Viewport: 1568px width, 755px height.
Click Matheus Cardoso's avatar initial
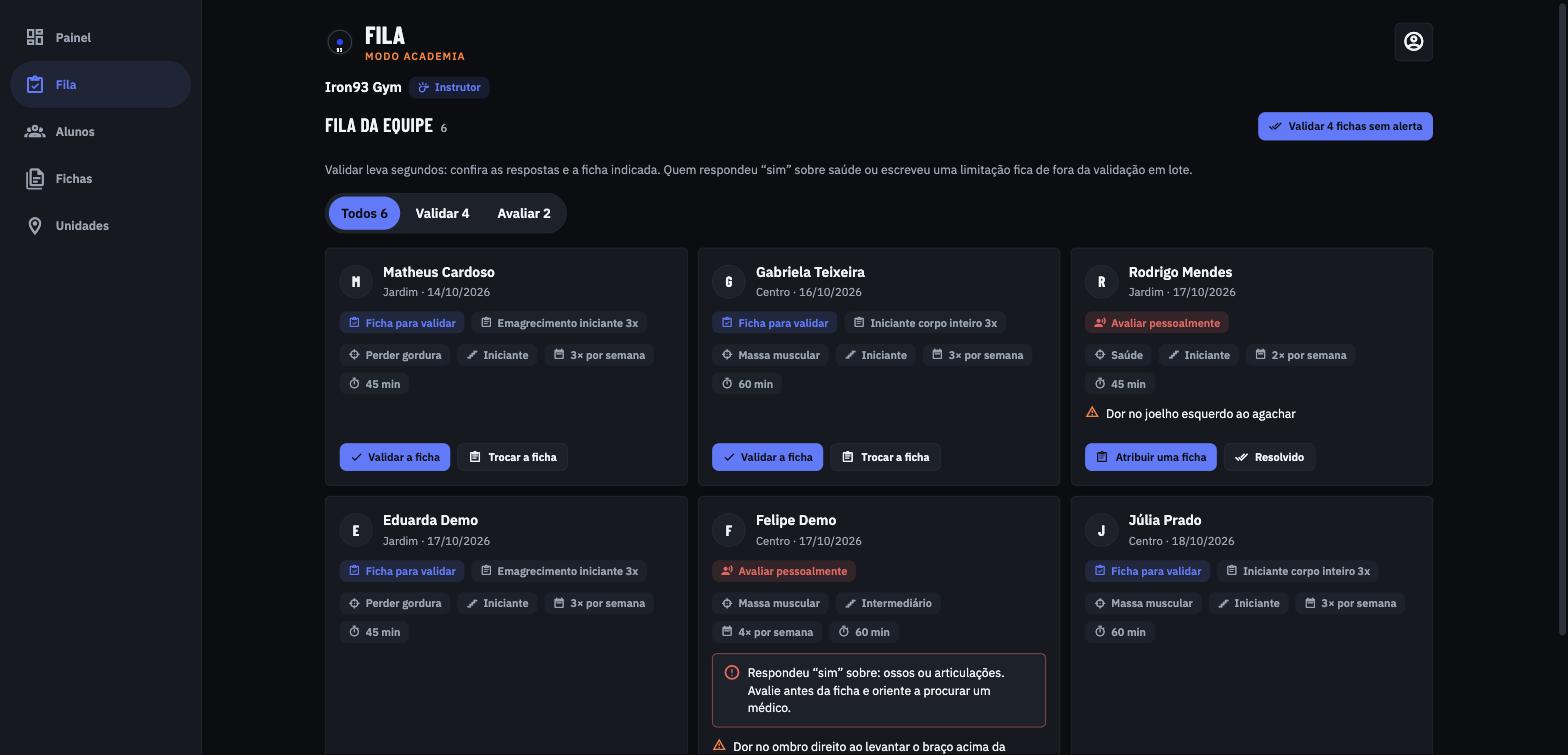tap(356, 282)
